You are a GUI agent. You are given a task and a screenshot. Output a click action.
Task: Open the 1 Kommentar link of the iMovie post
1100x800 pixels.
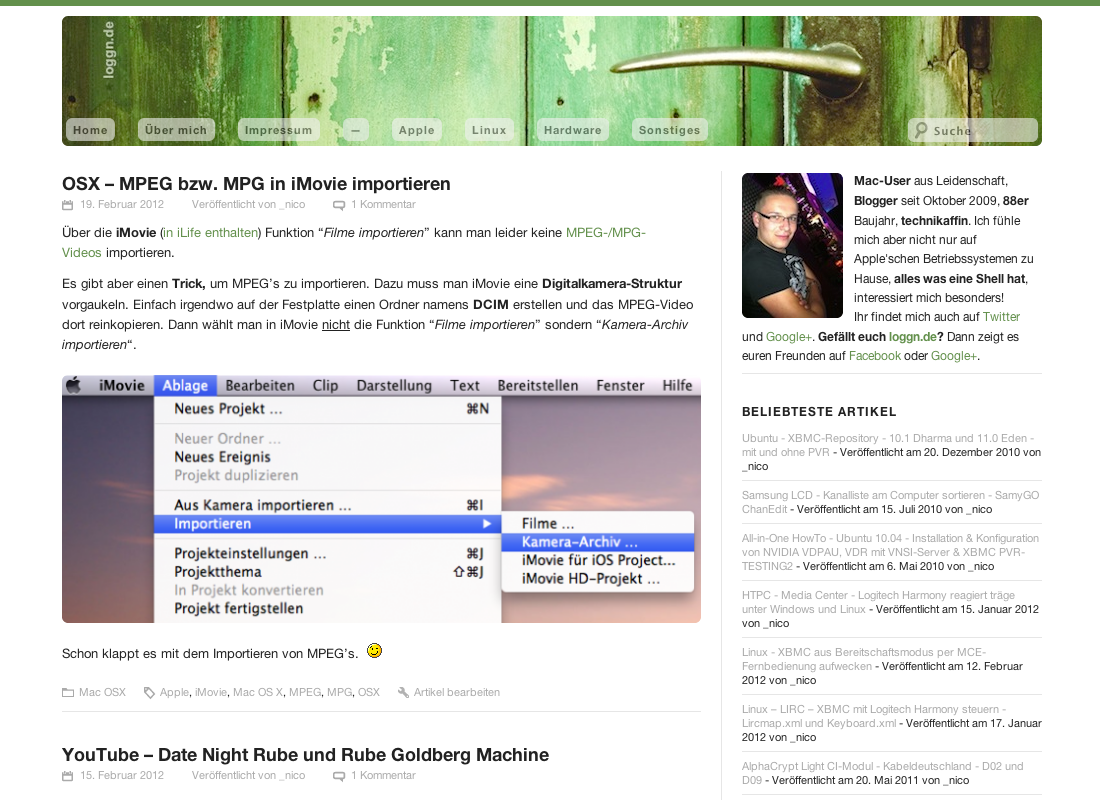coord(383,205)
